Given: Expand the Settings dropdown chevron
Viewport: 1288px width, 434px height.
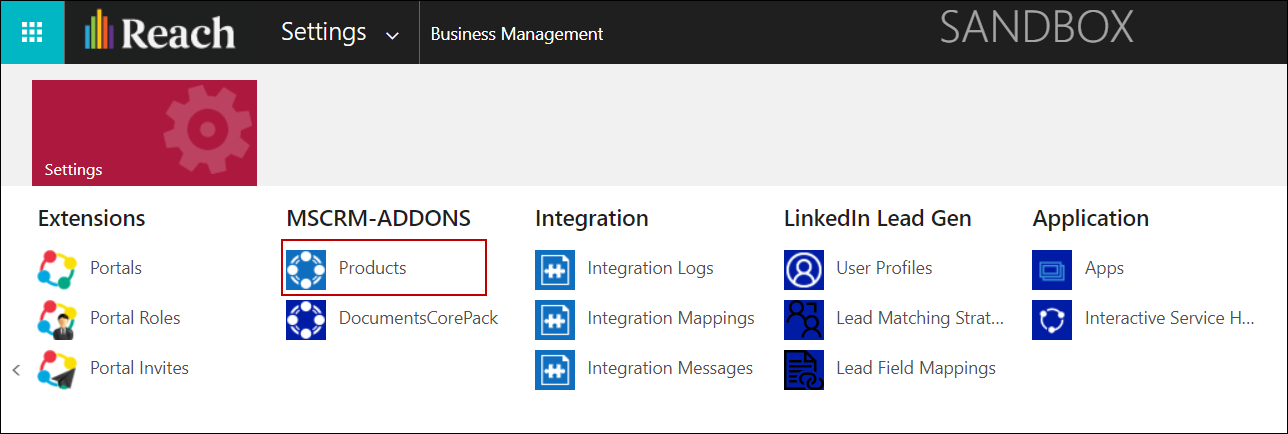Looking at the screenshot, I should tap(392, 35).
